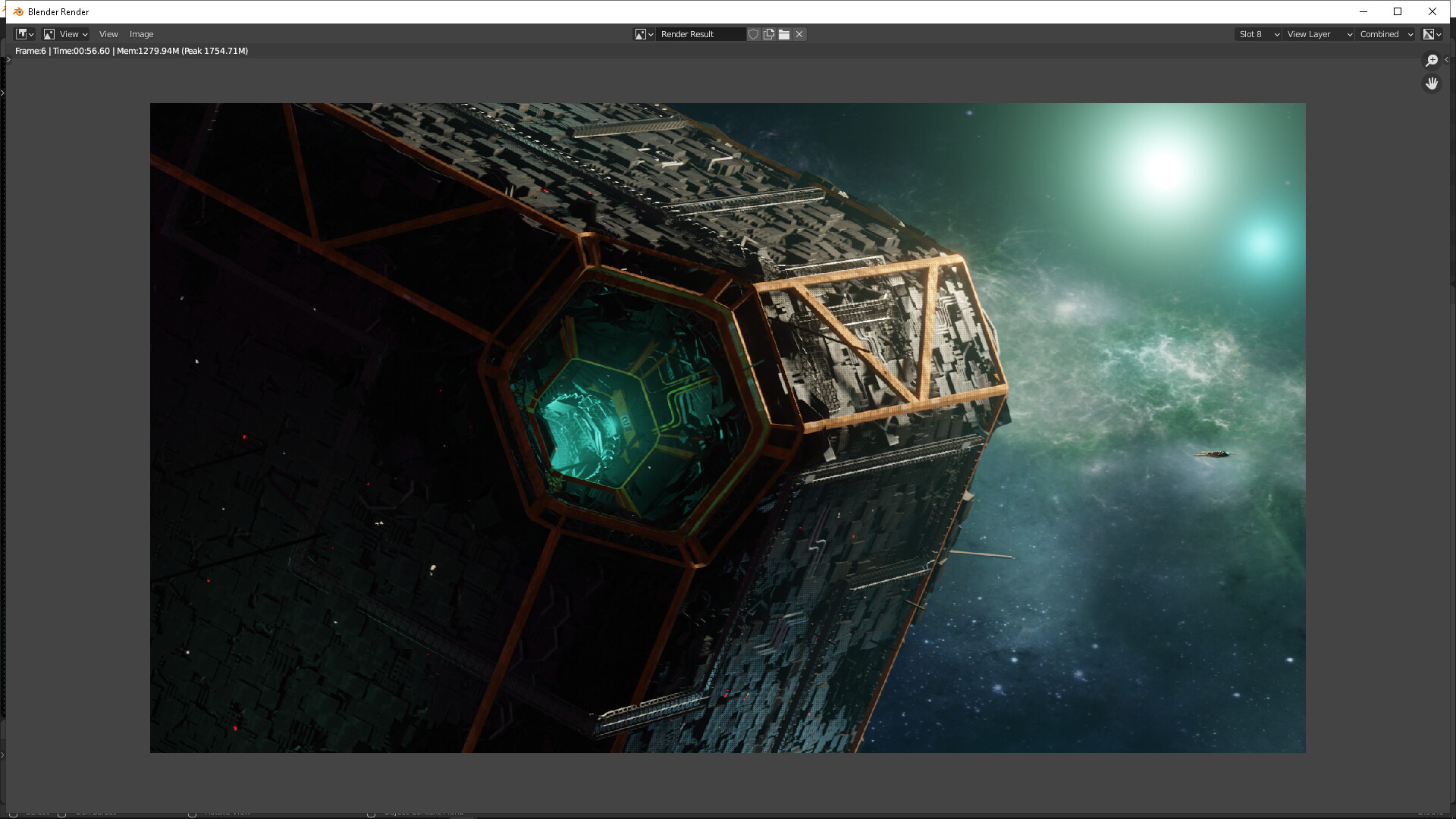Click the pan hand gizmo
The width and height of the screenshot is (1456, 819).
1432,83
